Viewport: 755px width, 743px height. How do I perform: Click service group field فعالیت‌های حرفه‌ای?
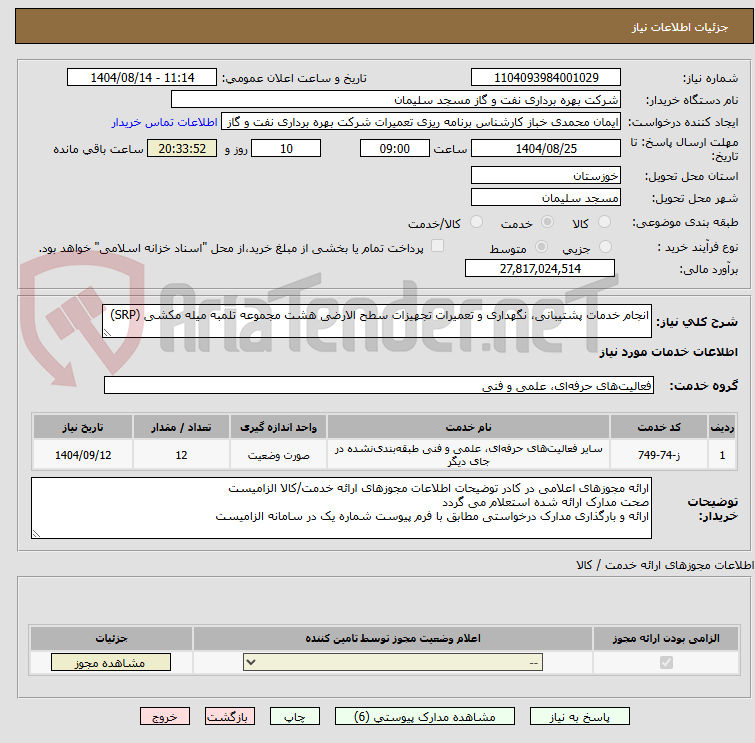pos(379,385)
